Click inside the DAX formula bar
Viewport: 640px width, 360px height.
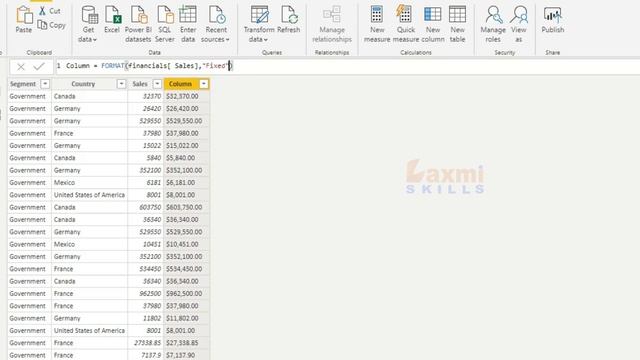pos(347,66)
